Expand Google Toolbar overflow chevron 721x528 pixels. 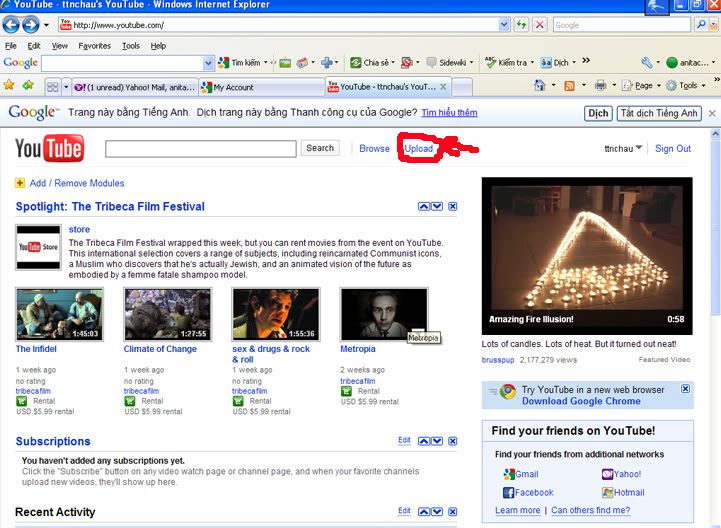586,60
